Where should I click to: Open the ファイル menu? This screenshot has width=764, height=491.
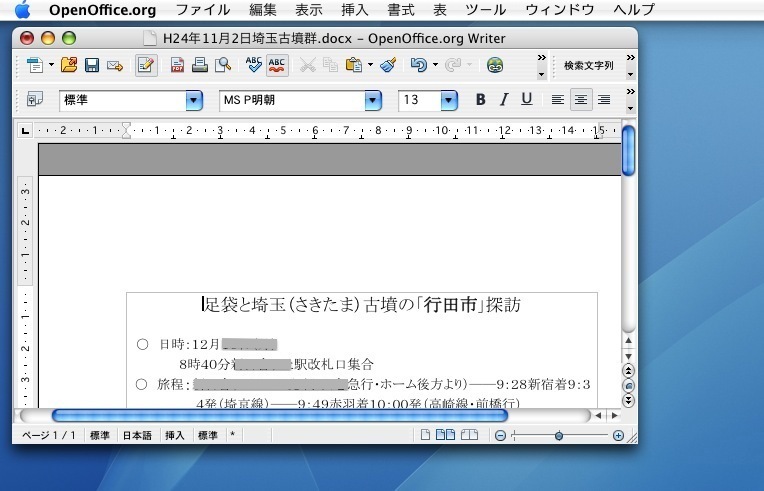[202, 10]
